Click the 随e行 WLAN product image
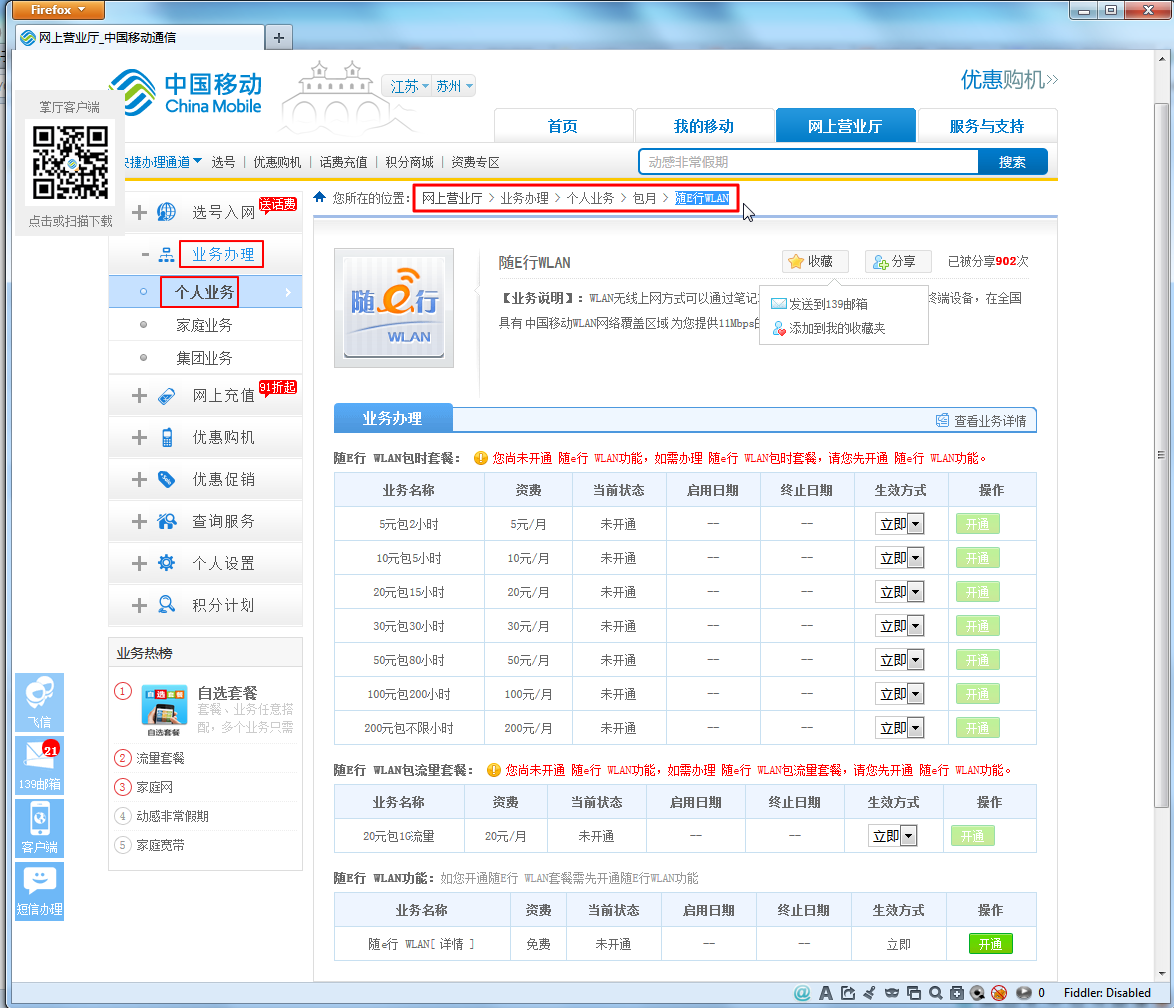The image size is (1174, 1008). [x=394, y=308]
